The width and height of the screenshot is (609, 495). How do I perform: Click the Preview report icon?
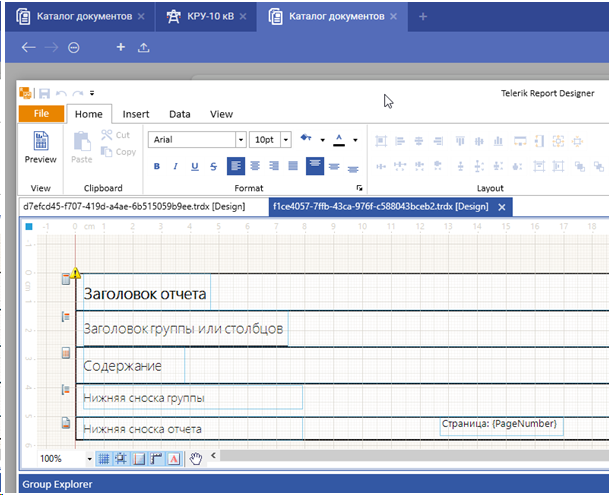[x=40, y=146]
